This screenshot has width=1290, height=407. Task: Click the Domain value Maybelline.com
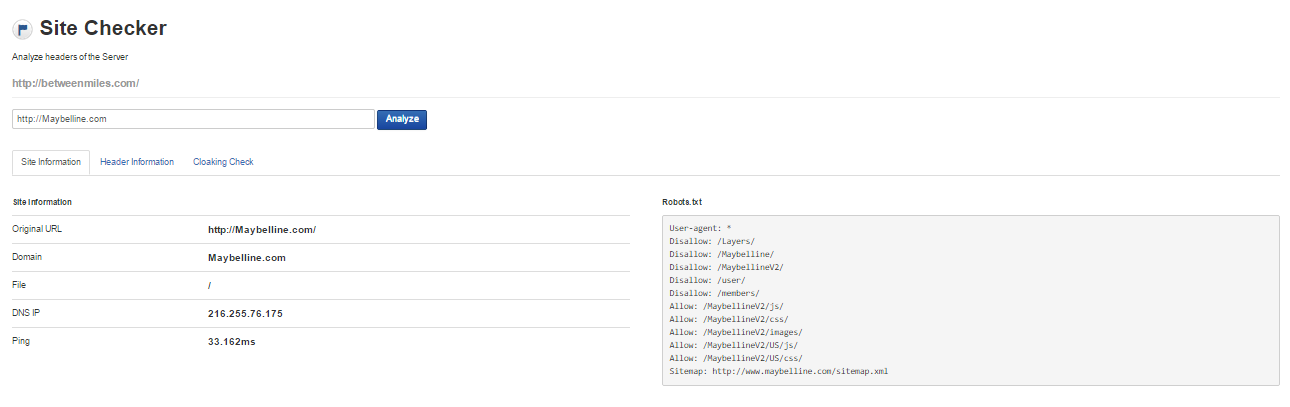pyautogui.click(x=247, y=257)
